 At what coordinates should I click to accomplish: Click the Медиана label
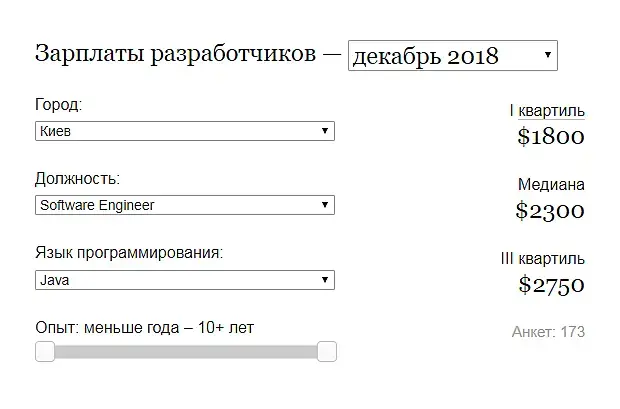click(x=551, y=185)
